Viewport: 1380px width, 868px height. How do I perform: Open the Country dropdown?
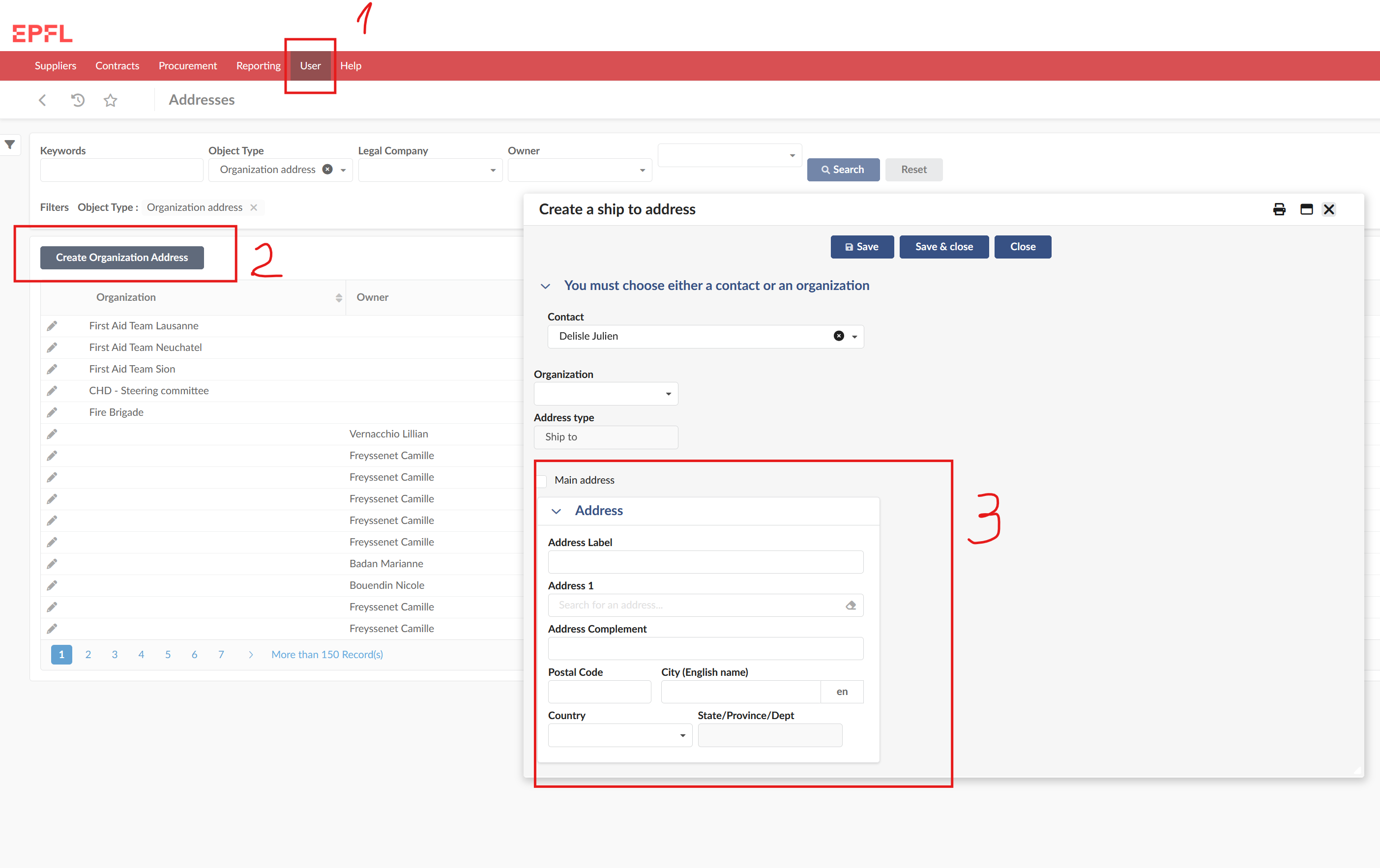pyautogui.click(x=619, y=735)
